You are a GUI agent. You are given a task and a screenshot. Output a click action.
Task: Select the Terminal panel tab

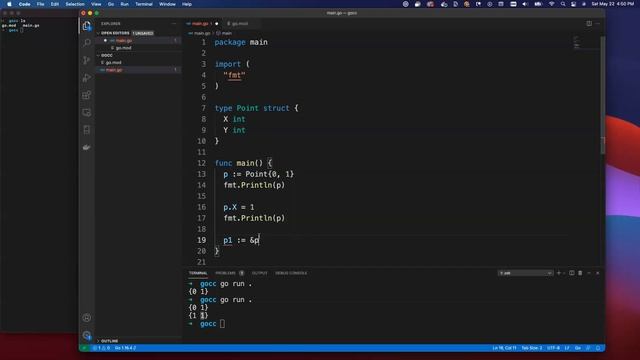[x=198, y=273]
